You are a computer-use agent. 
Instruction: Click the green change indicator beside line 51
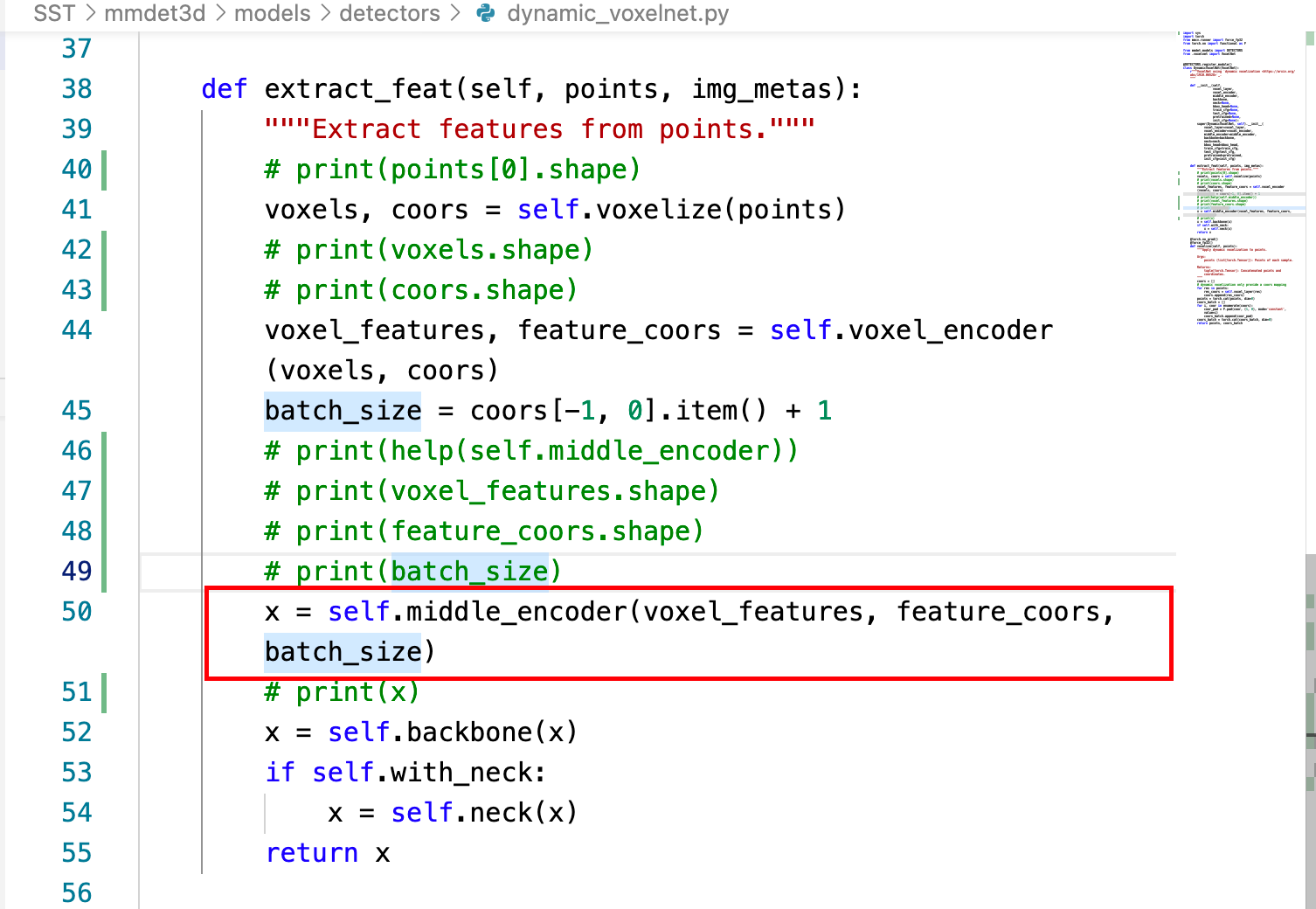pos(105,691)
